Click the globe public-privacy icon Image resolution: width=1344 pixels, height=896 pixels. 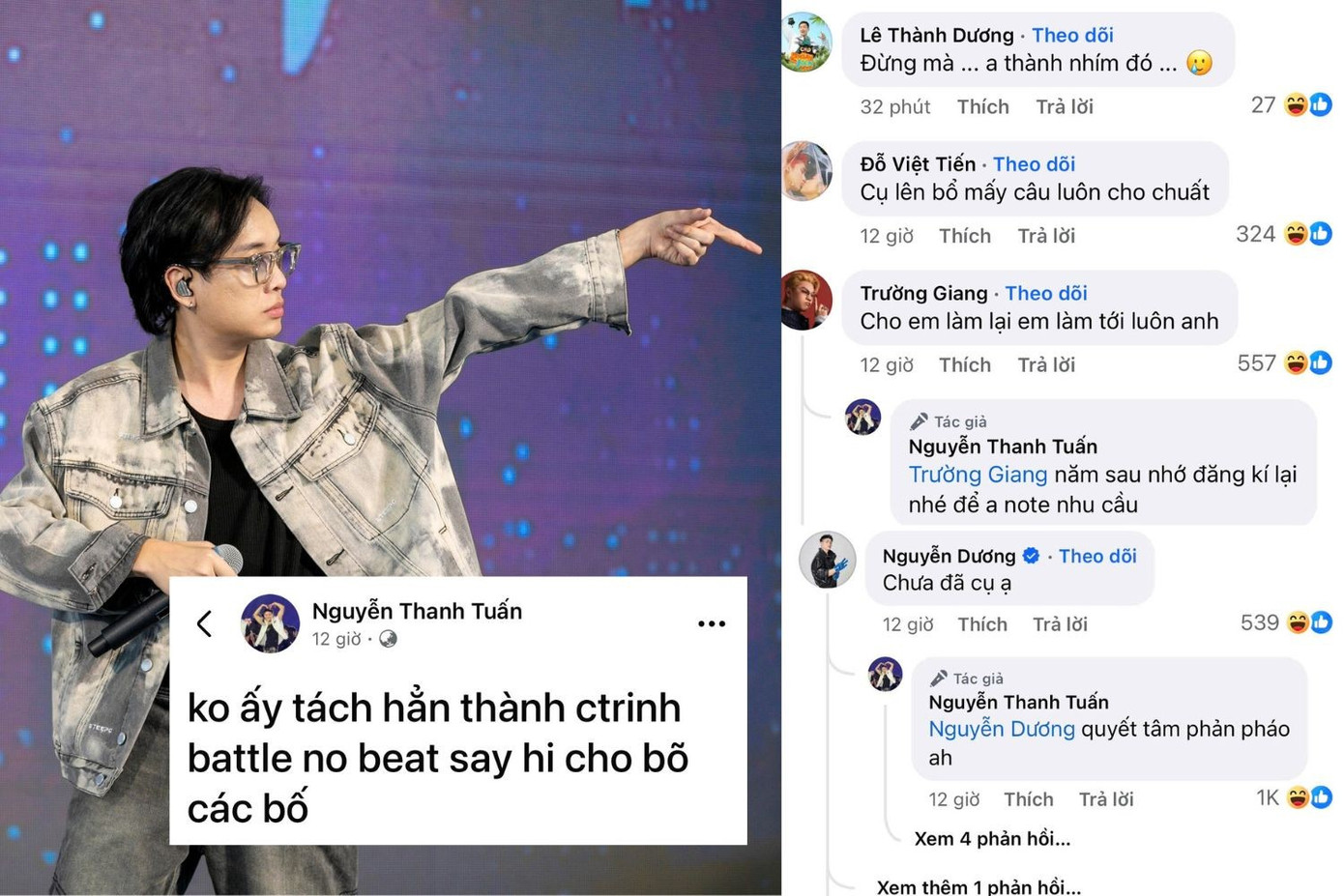pyautogui.click(x=388, y=639)
